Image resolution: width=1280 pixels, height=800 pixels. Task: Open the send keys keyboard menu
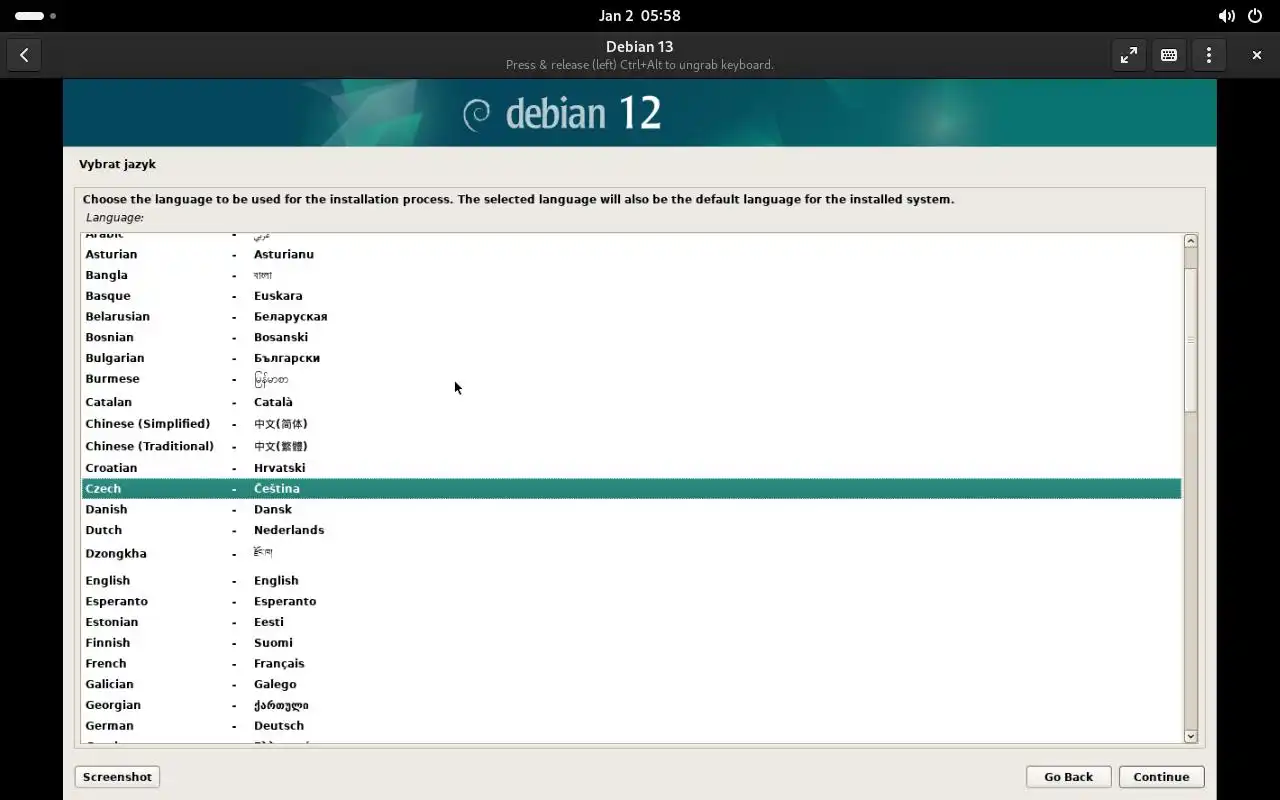click(1169, 55)
